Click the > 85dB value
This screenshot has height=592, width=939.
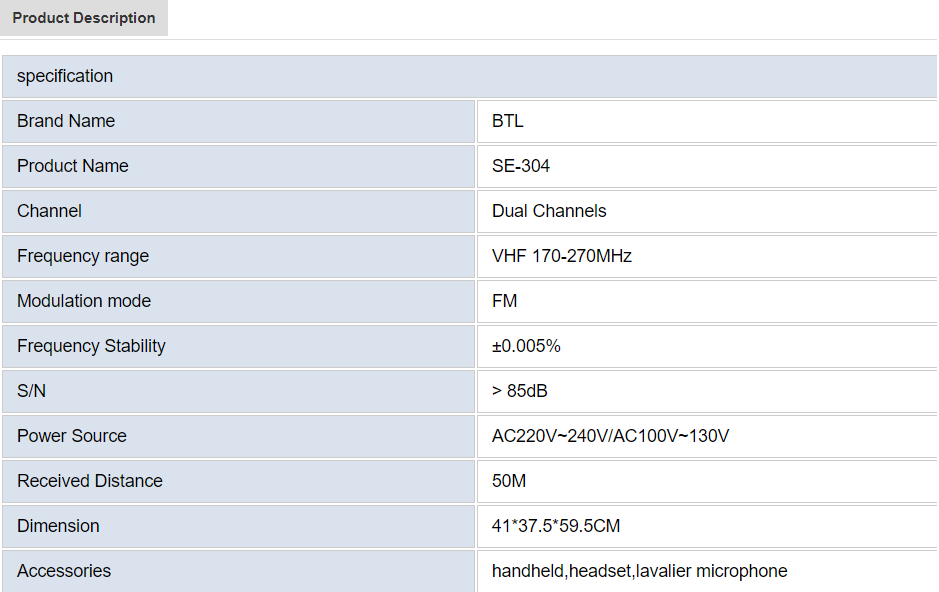click(x=519, y=391)
